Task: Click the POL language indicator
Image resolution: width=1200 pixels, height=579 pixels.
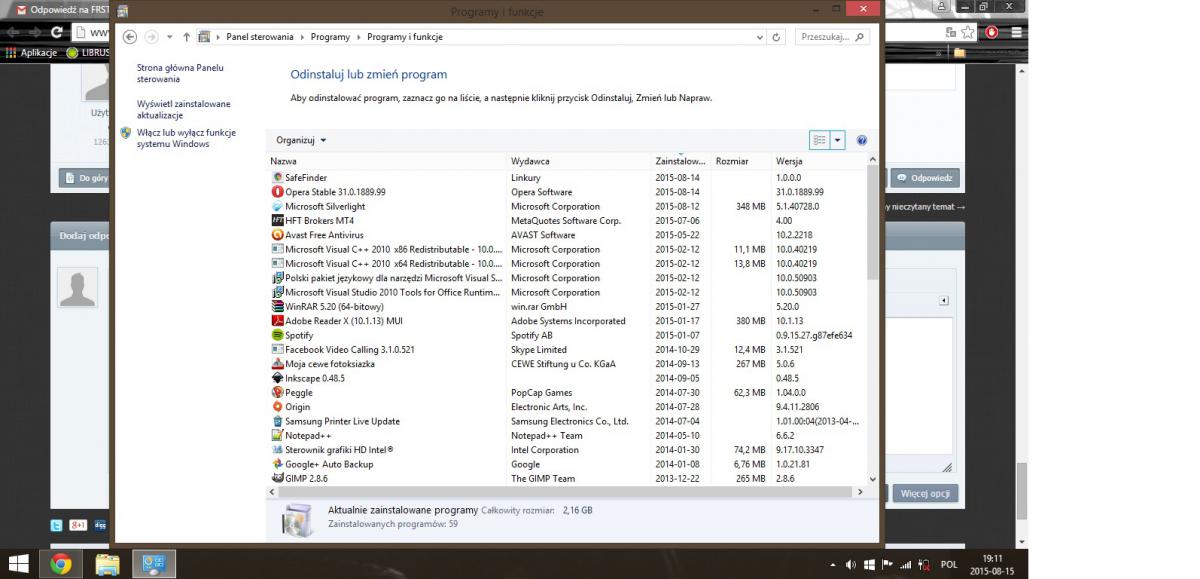Action: pyautogui.click(x=949, y=565)
